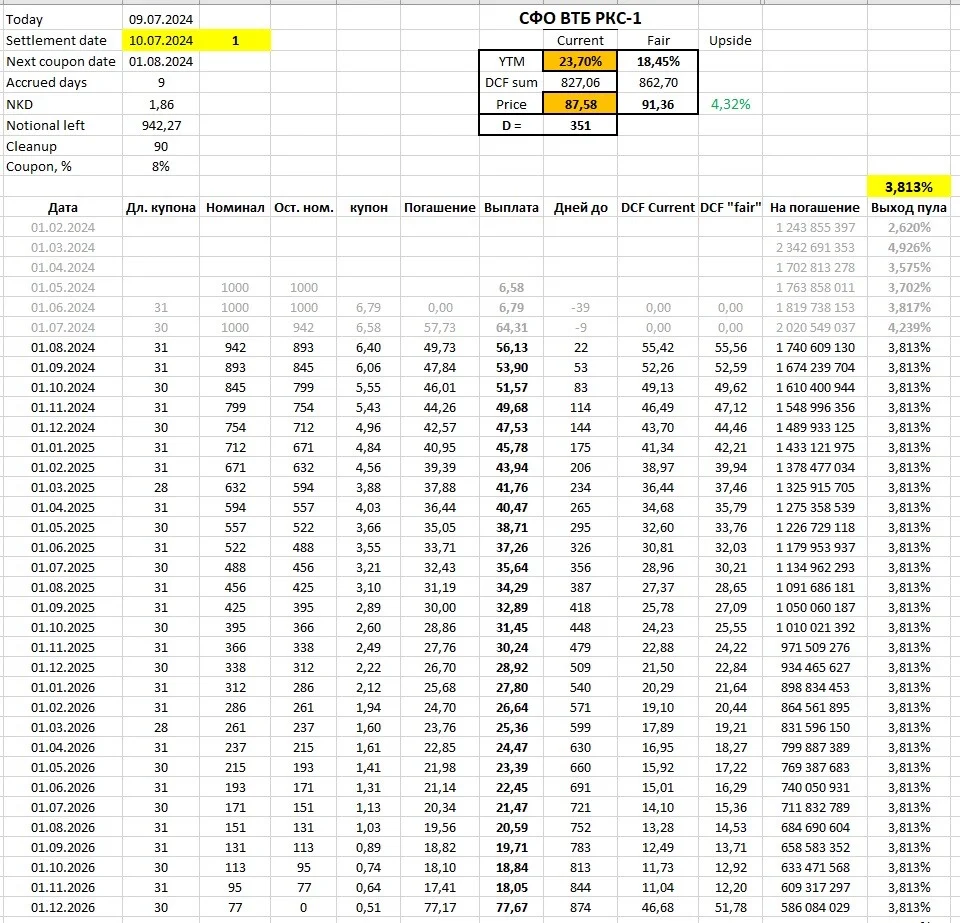Click the DCF current value 27,37

point(658,588)
